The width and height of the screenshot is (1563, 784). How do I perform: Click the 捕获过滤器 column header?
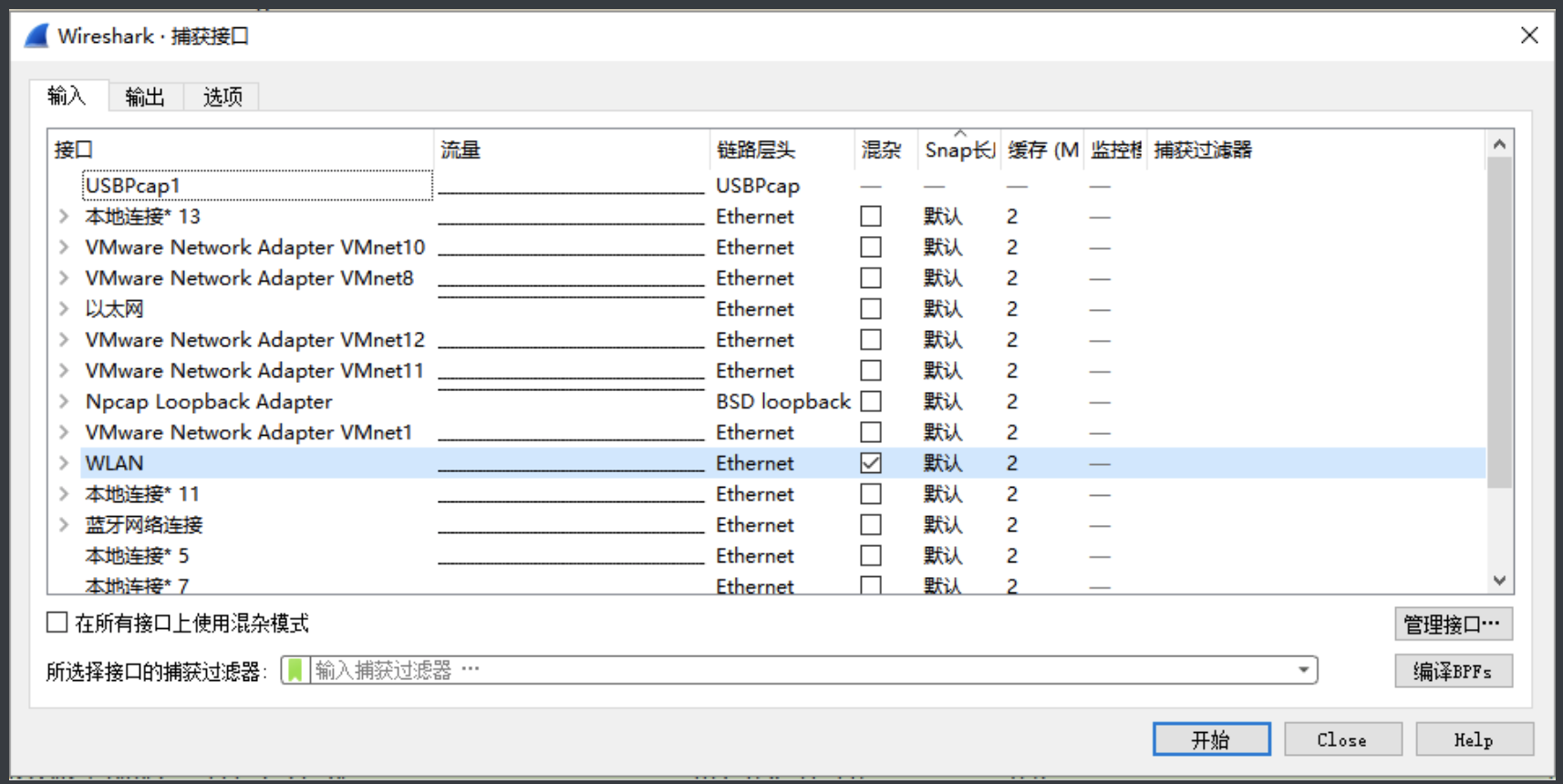coord(1316,150)
